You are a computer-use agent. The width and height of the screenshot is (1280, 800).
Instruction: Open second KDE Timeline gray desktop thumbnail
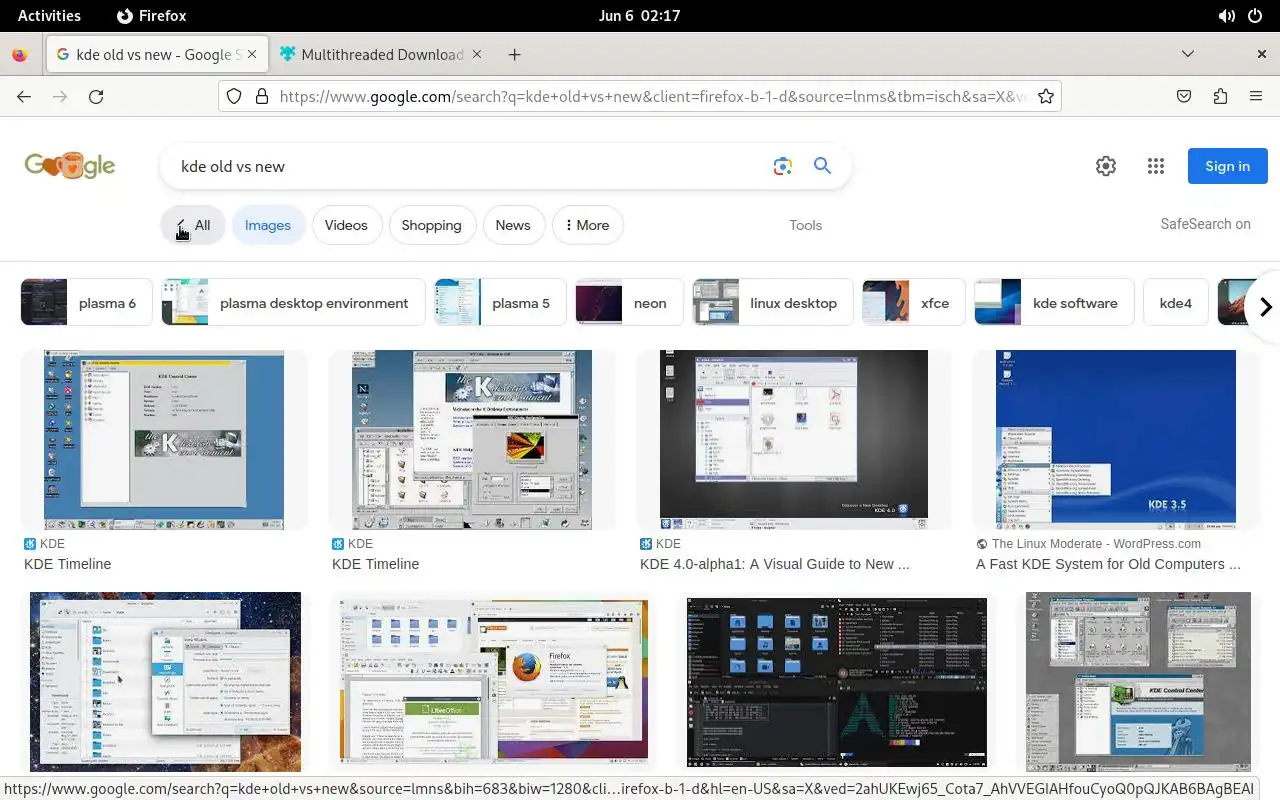pos(472,440)
